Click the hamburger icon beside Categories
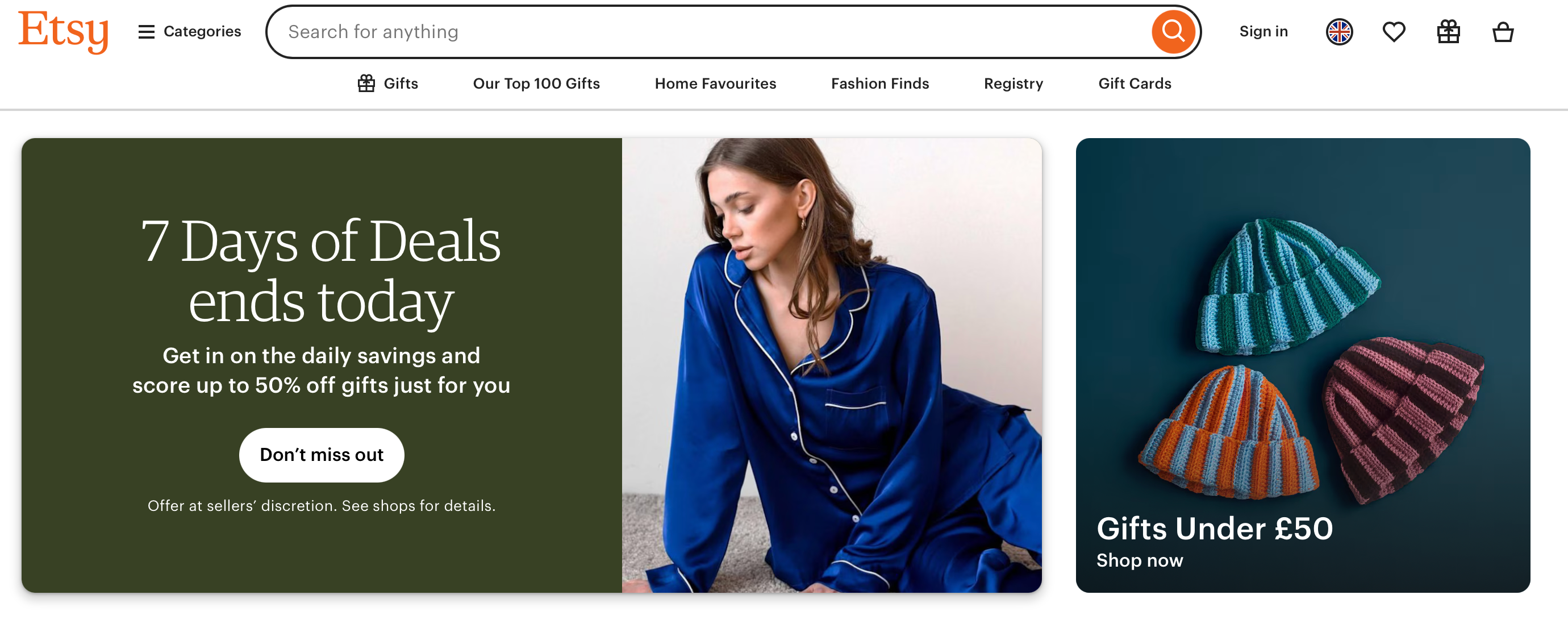 [146, 32]
